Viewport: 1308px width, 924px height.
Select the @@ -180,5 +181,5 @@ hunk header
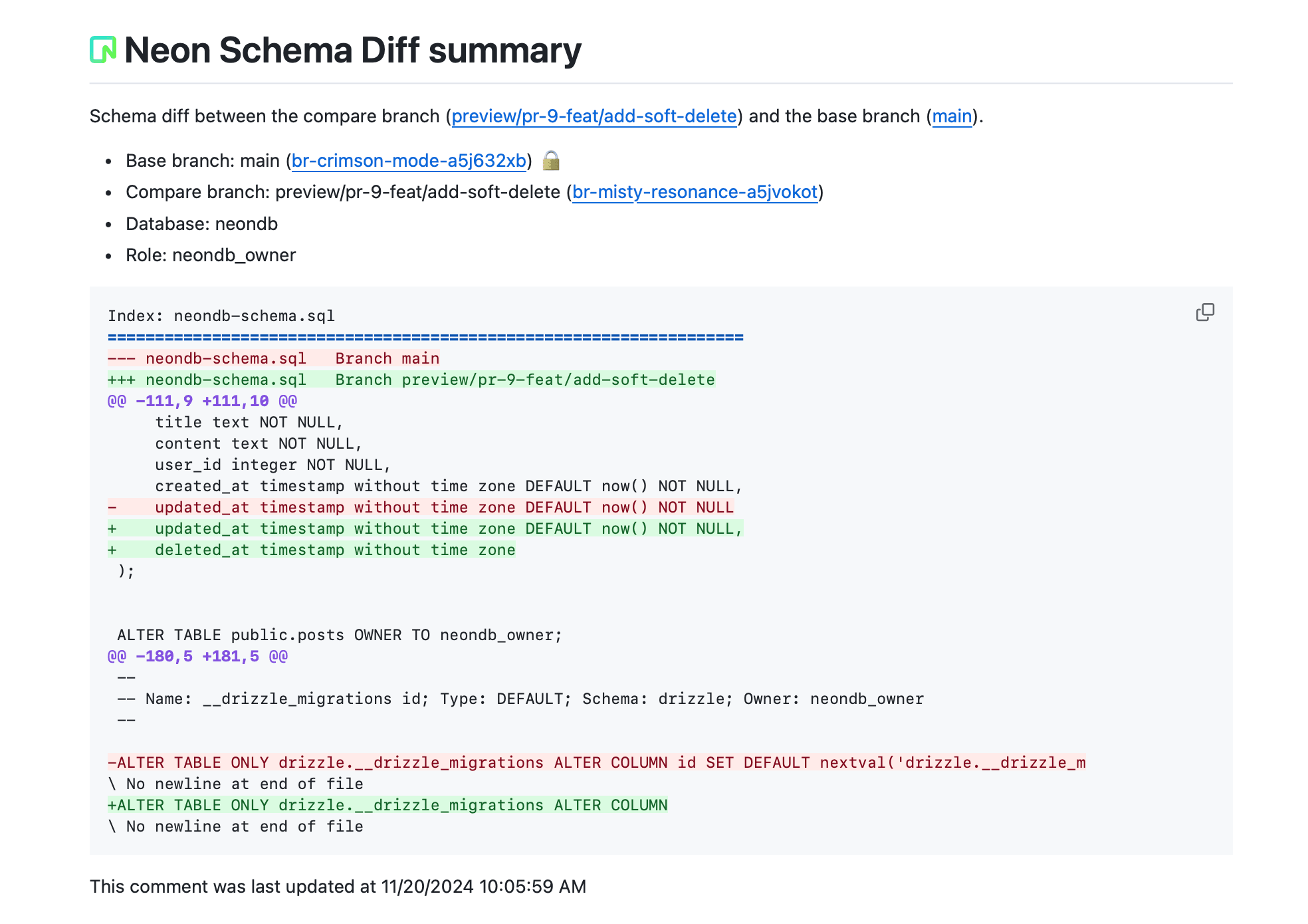[197, 656]
